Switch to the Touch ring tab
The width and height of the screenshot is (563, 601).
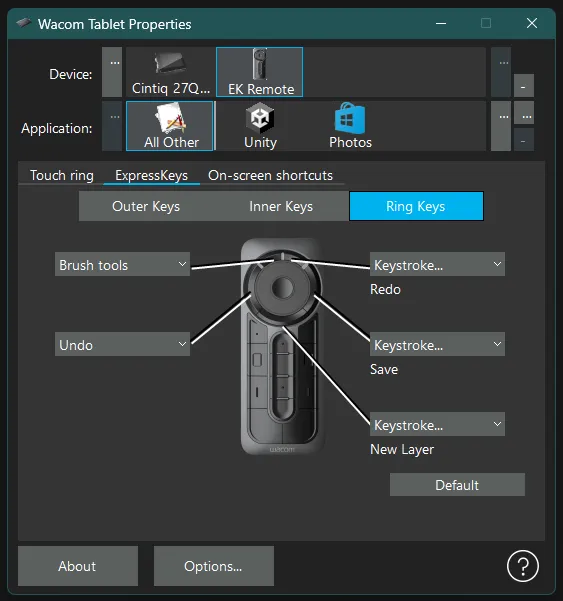[62, 176]
